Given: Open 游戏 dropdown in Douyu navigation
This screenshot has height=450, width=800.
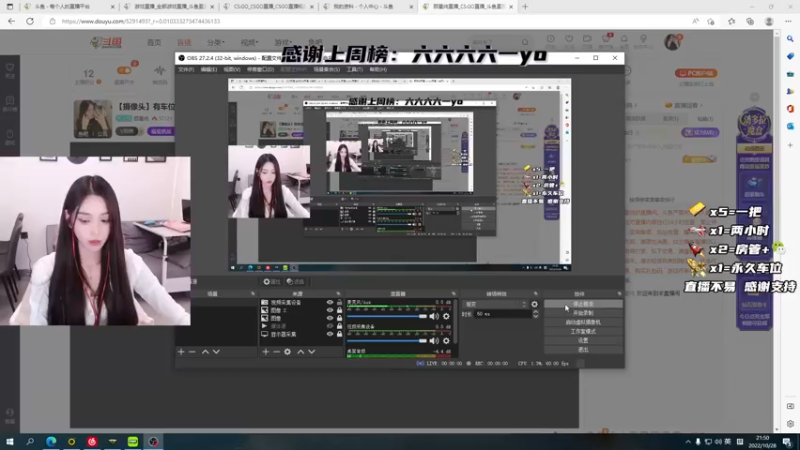Looking at the screenshot, I should pyautogui.click(x=283, y=42).
